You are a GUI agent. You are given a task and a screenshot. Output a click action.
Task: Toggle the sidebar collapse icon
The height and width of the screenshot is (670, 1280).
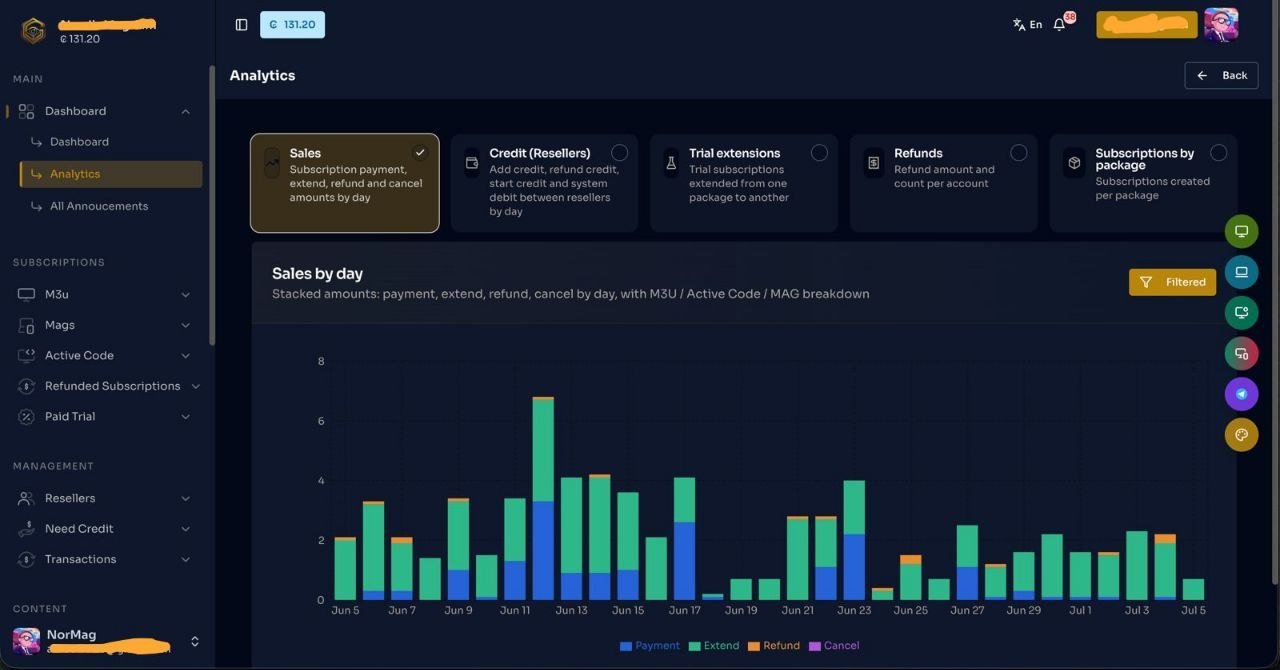click(x=241, y=25)
